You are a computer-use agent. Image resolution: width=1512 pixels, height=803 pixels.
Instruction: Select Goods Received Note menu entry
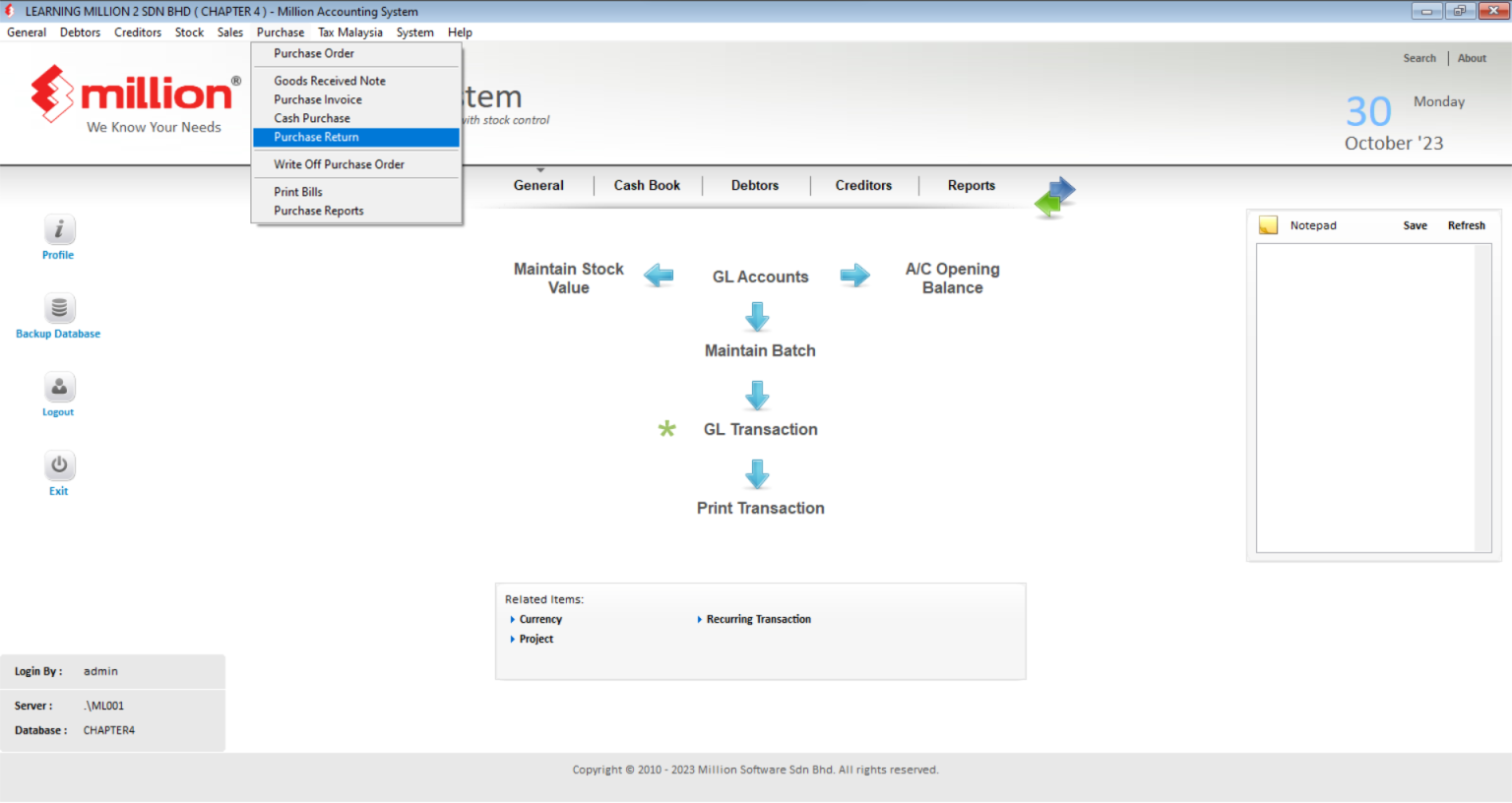(356, 81)
